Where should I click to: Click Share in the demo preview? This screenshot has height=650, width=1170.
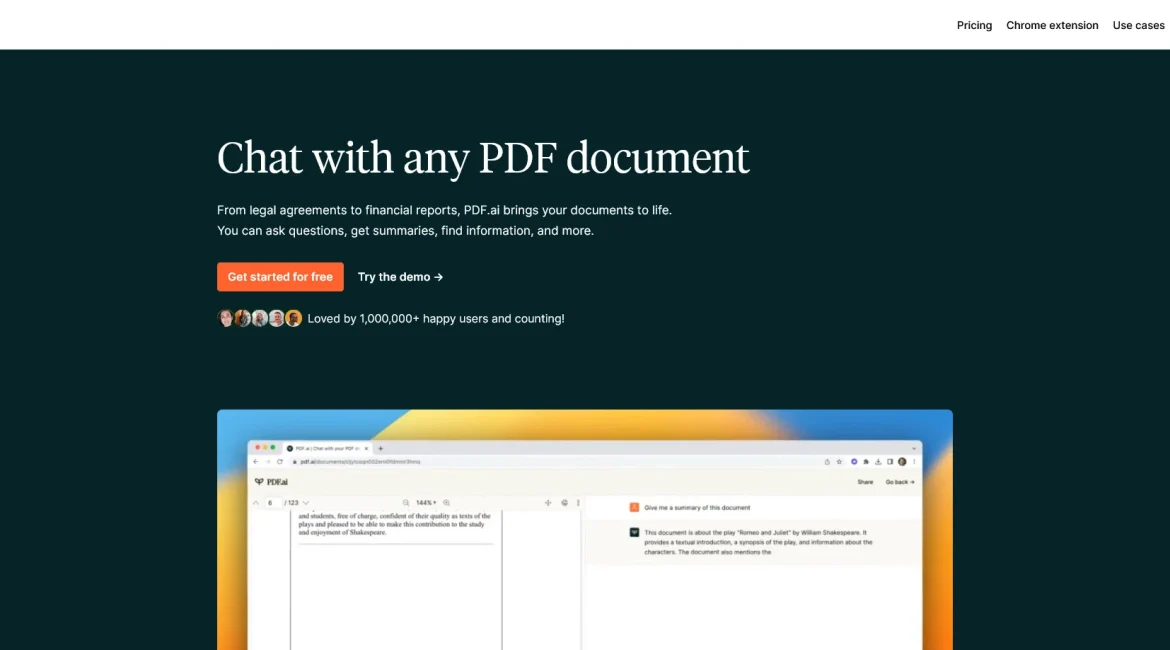pos(865,482)
